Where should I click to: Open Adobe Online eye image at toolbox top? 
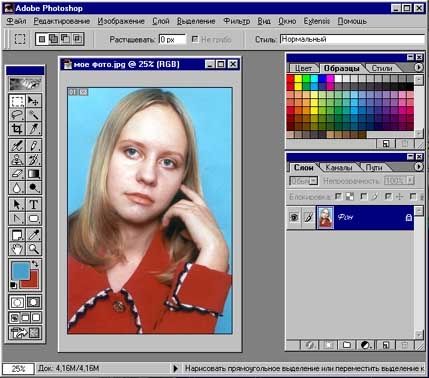tap(25, 84)
